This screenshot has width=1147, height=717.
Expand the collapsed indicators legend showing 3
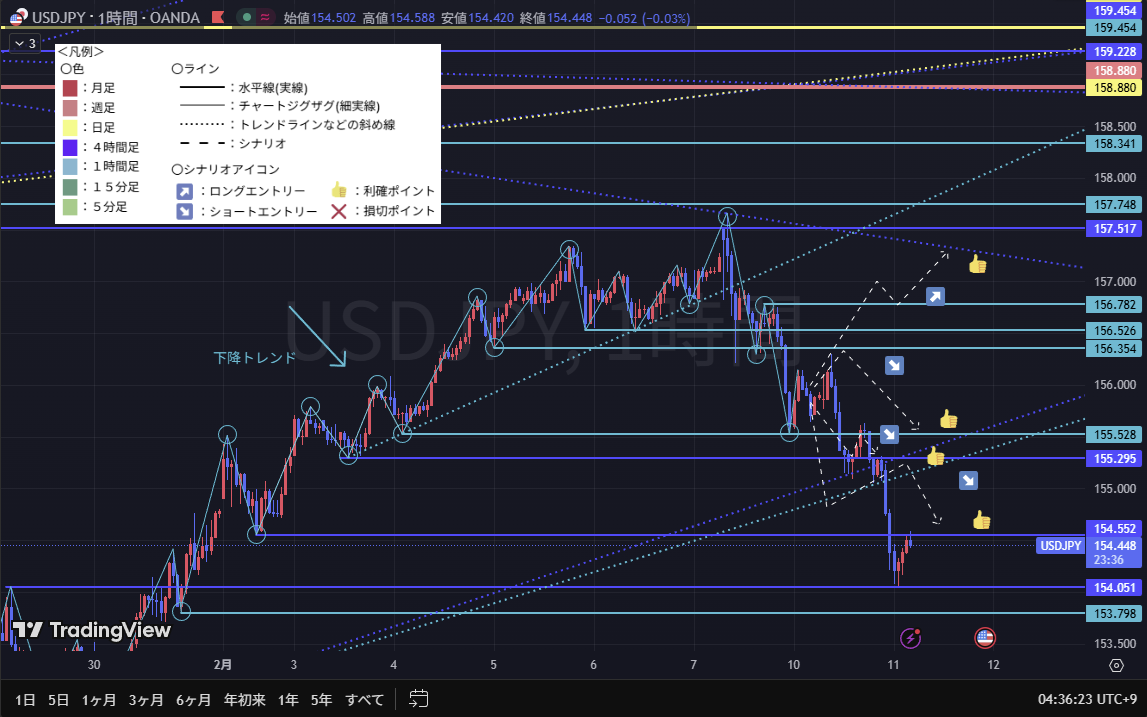tap(23, 43)
